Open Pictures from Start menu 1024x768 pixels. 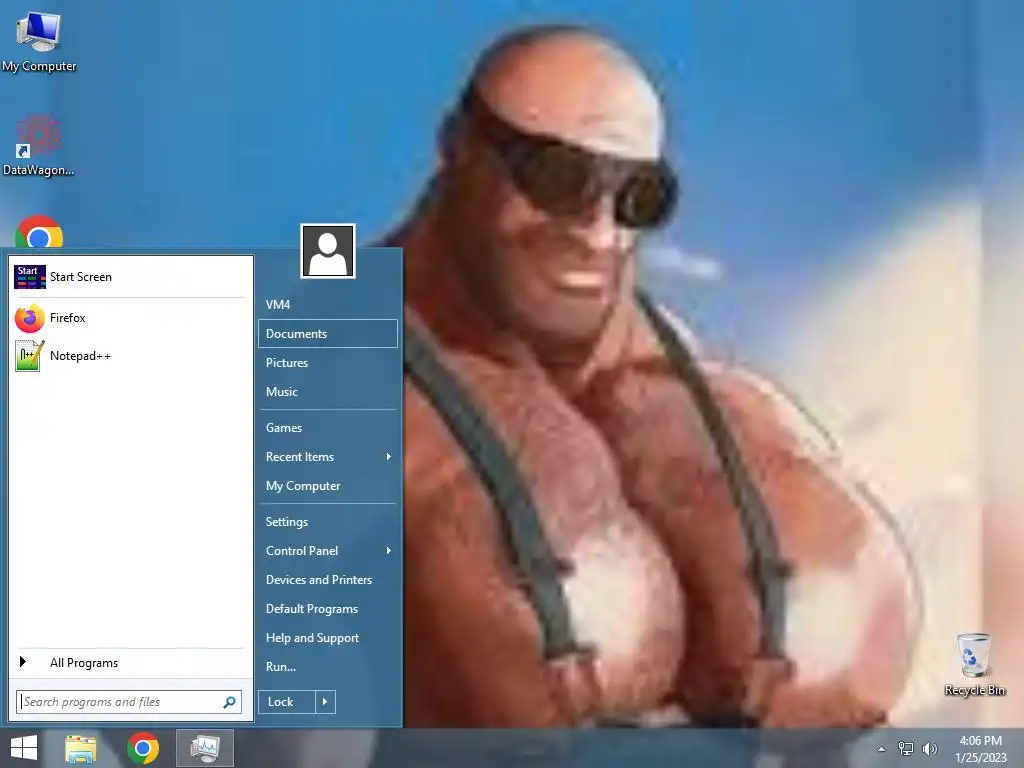tap(328, 363)
